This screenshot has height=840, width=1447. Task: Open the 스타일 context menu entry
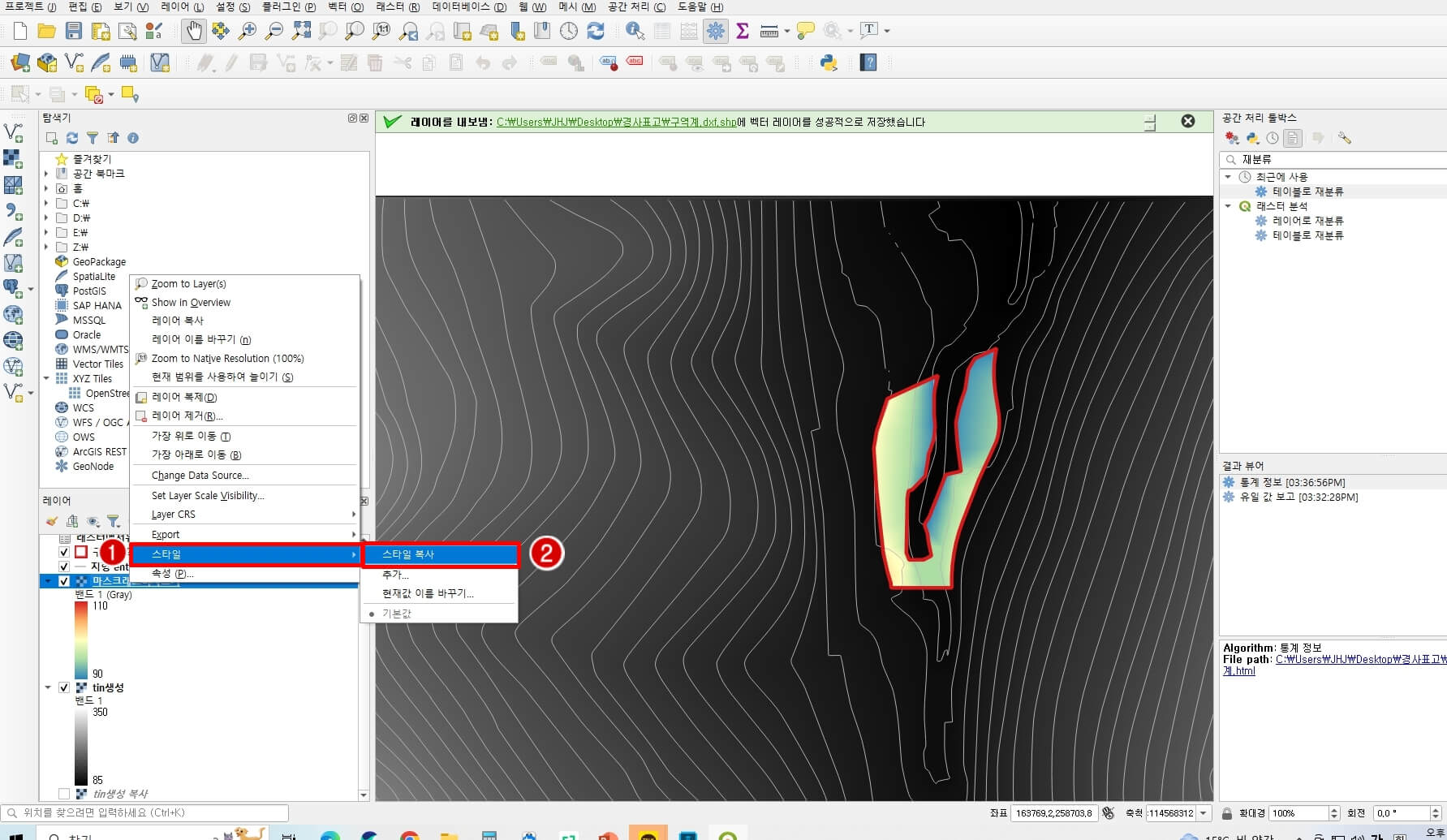click(243, 554)
